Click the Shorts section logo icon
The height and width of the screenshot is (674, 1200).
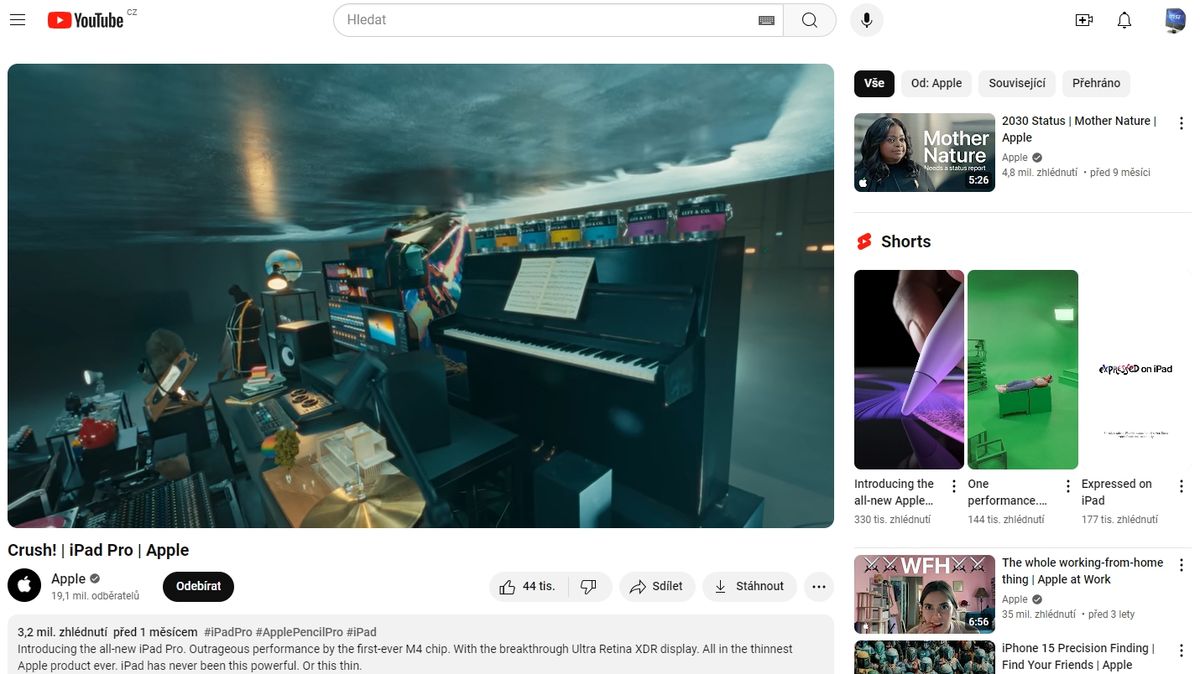(x=864, y=242)
